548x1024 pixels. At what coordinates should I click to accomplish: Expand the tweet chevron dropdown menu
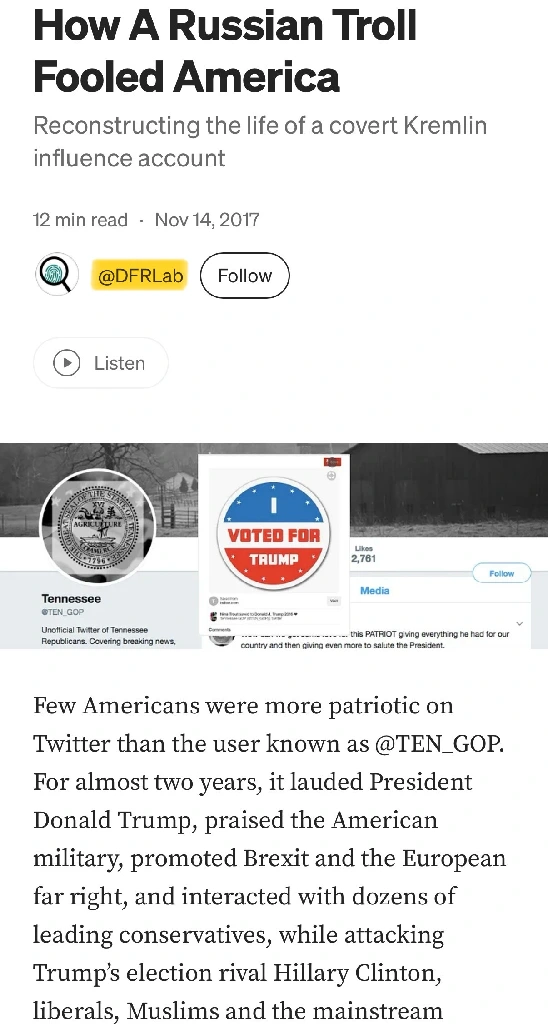point(520,624)
